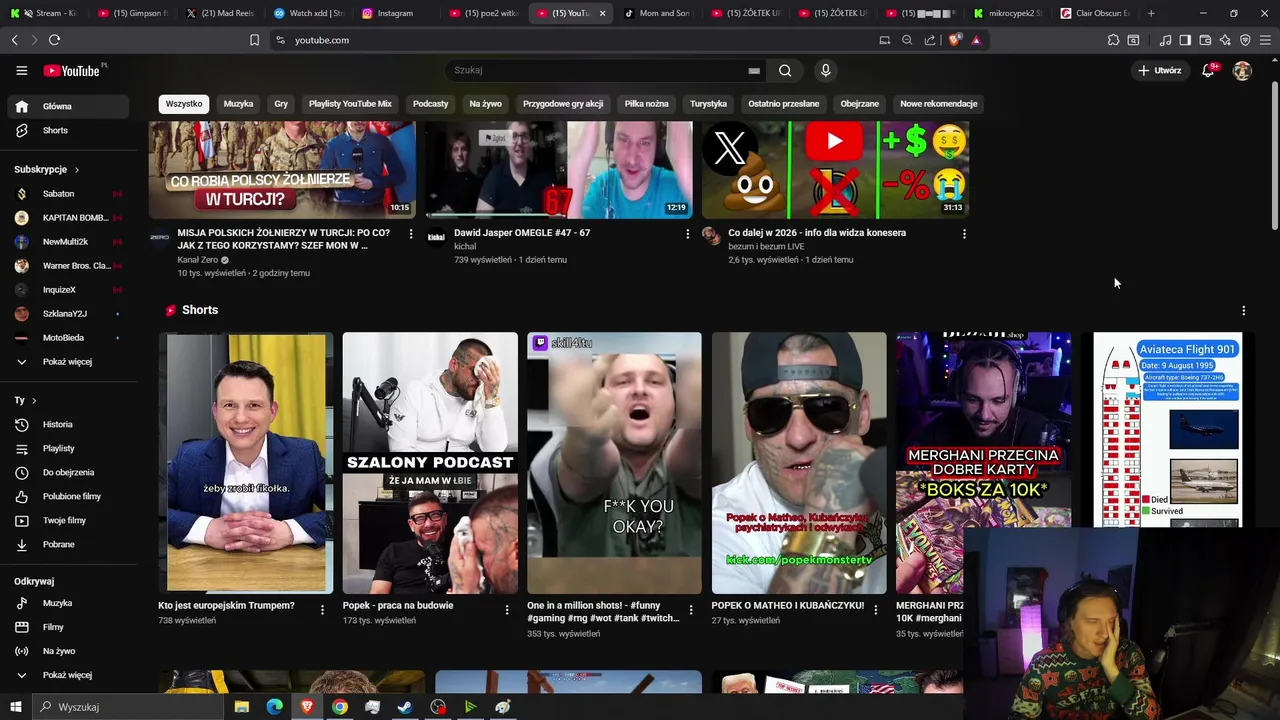The height and width of the screenshot is (720, 1280).
Task: Open Historia in the sidebar
Action: [68, 424]
